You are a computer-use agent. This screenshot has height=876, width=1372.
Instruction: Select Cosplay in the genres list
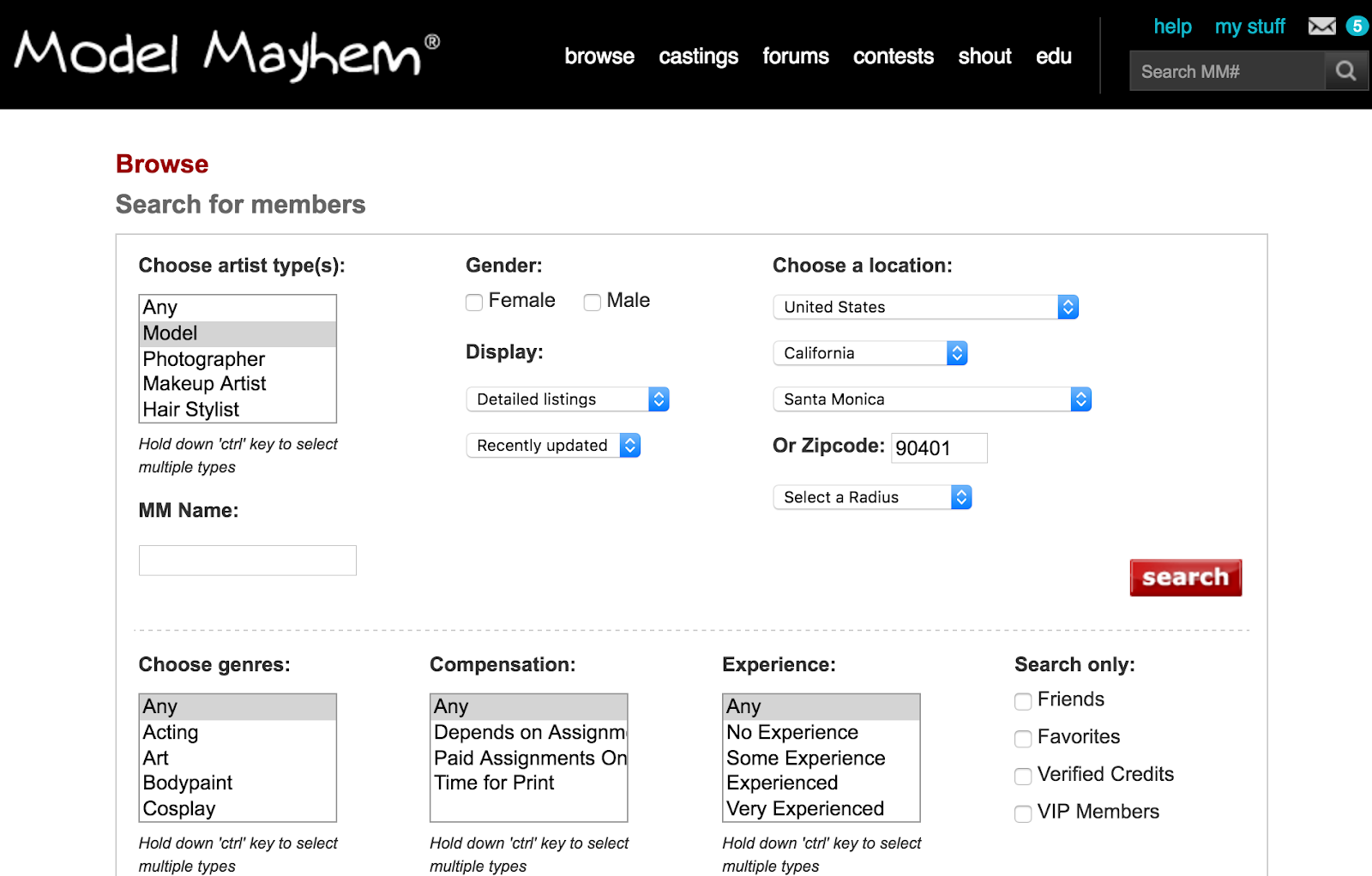tap(238, 809)
